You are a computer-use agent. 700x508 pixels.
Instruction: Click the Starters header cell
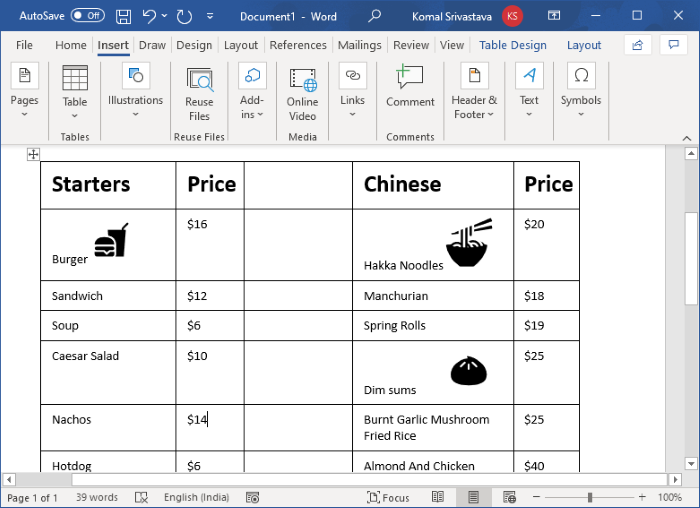108,185
